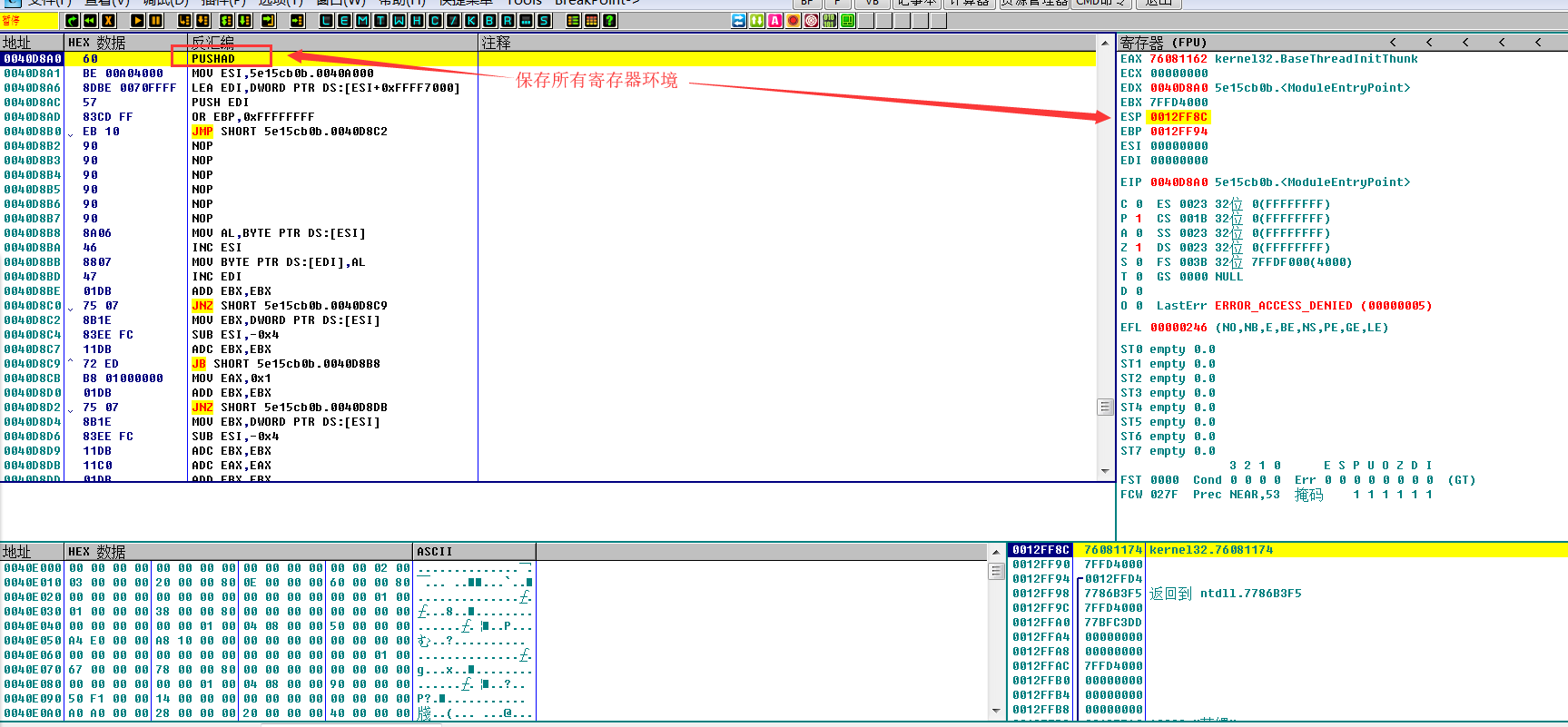The width and height of the screenshot is (1568, 727).
Task: Select the EAX register value 76081162
Action: 1178,59
